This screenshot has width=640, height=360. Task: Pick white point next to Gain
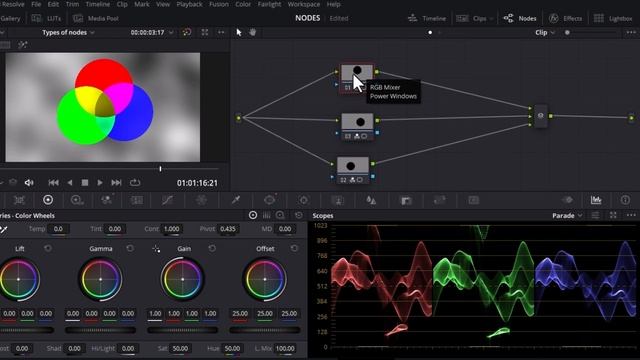tap(156, 249)
